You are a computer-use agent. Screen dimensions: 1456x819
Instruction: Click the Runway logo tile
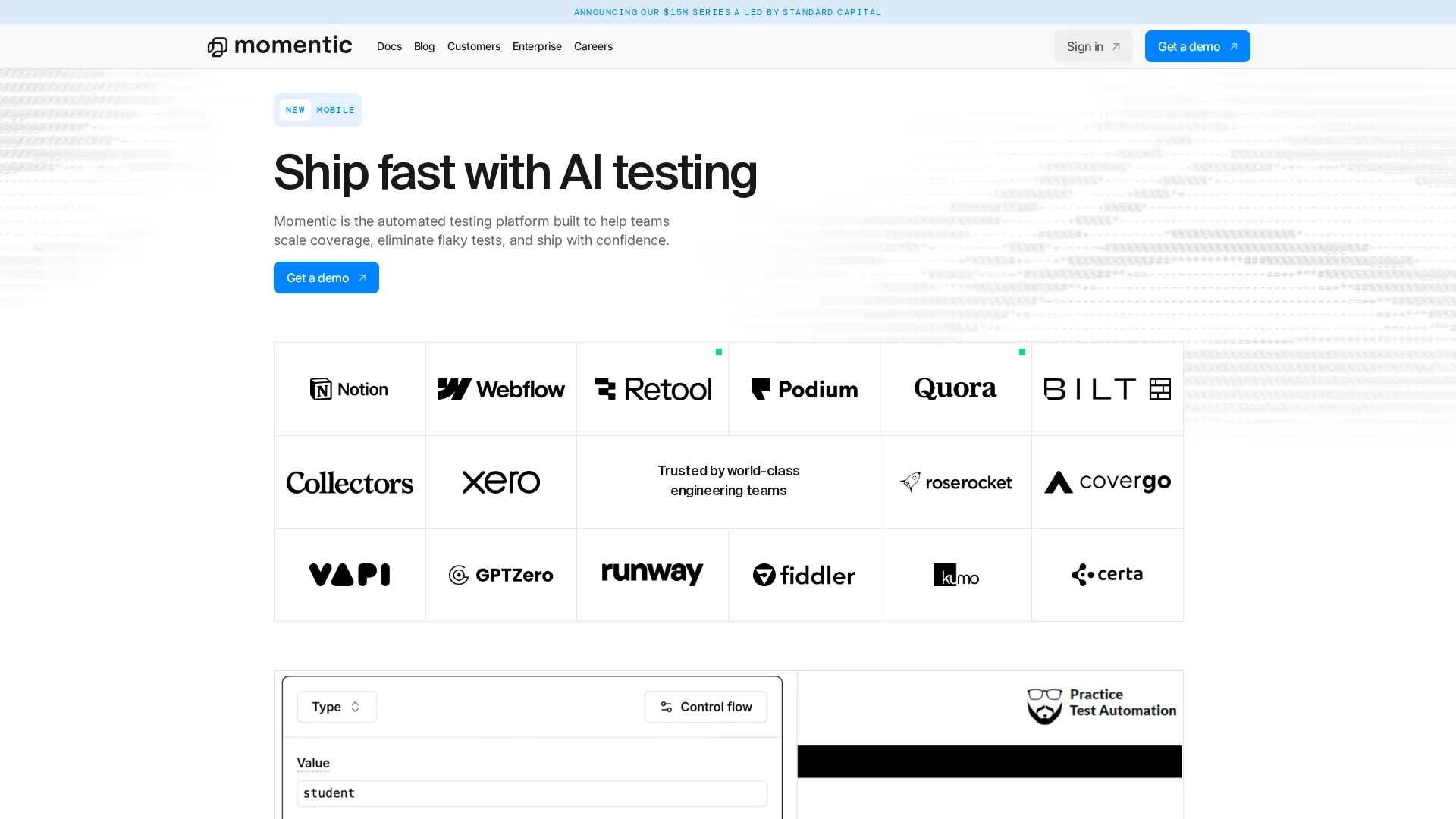(x=652, y=575)
